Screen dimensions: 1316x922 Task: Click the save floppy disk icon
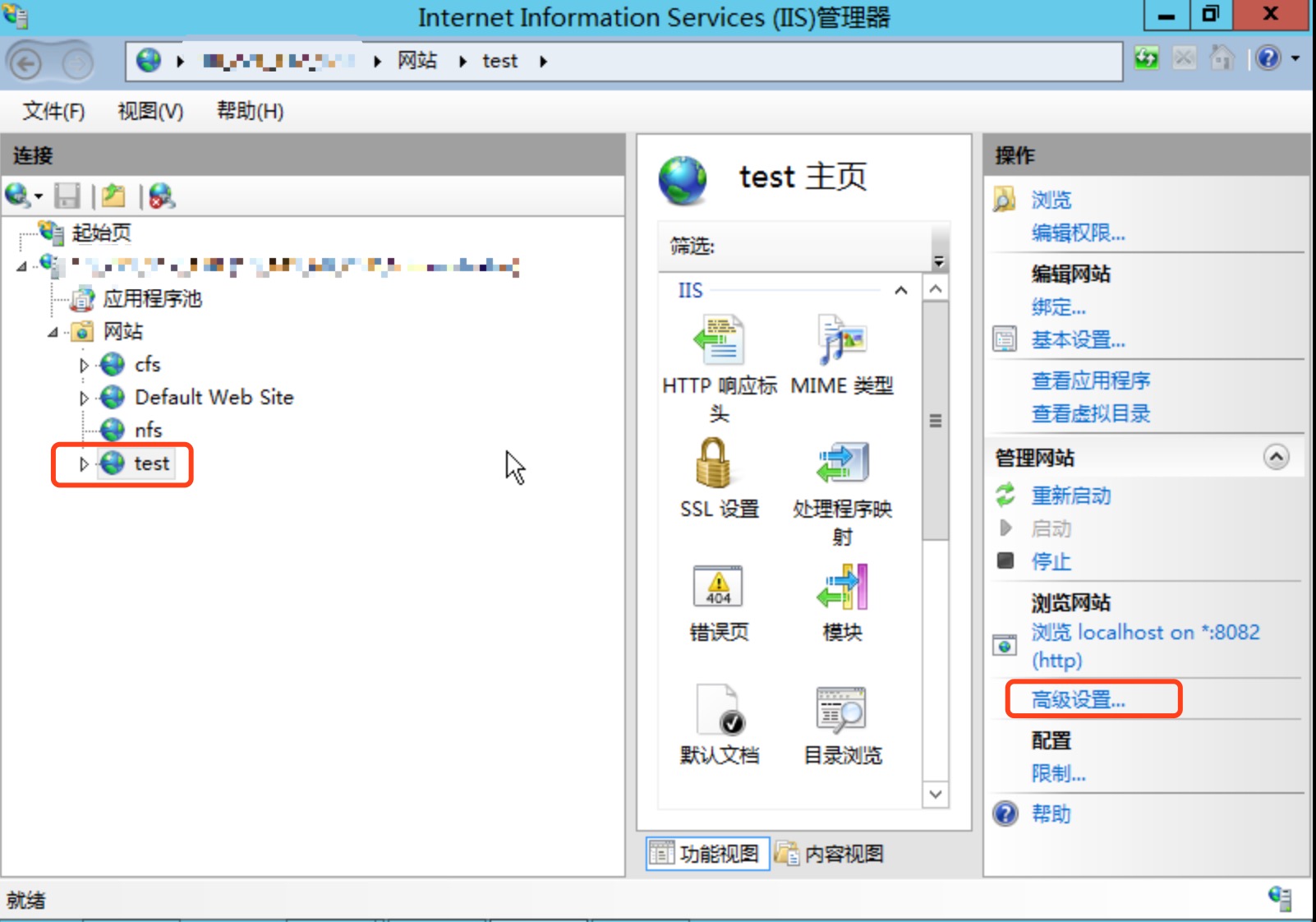(x=67, y=196)
